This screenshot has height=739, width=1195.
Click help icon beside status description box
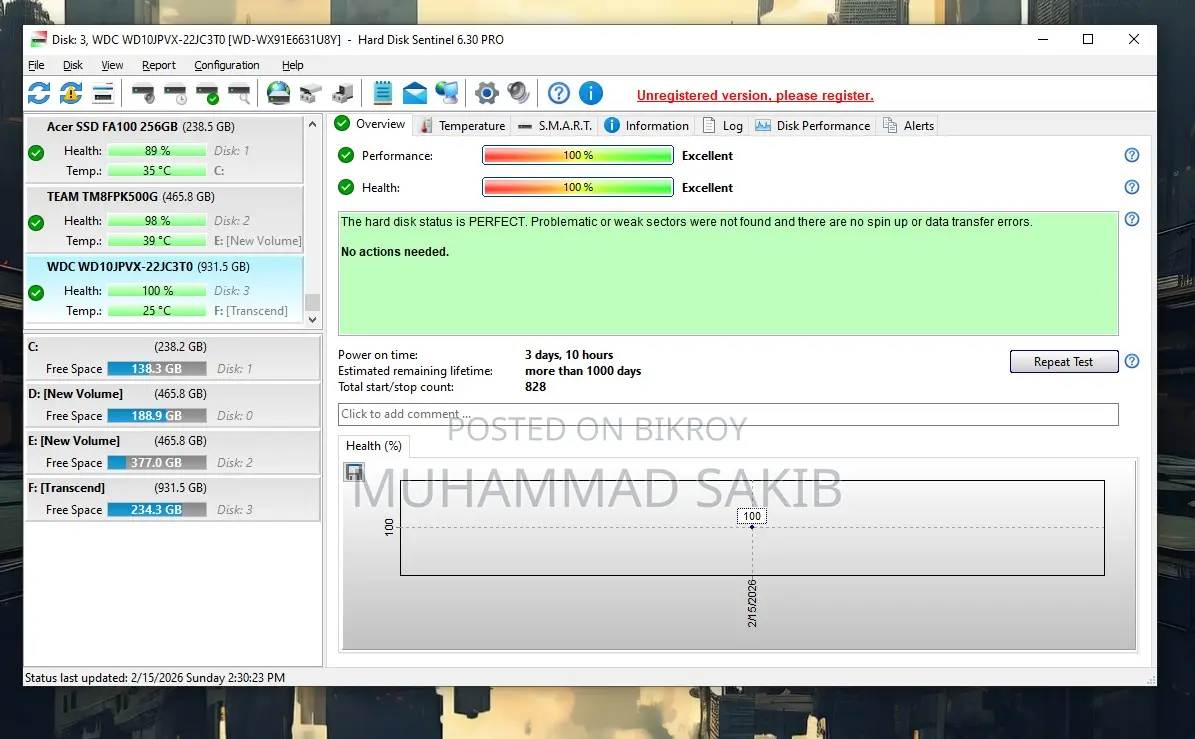click(x=1132, y=219)
